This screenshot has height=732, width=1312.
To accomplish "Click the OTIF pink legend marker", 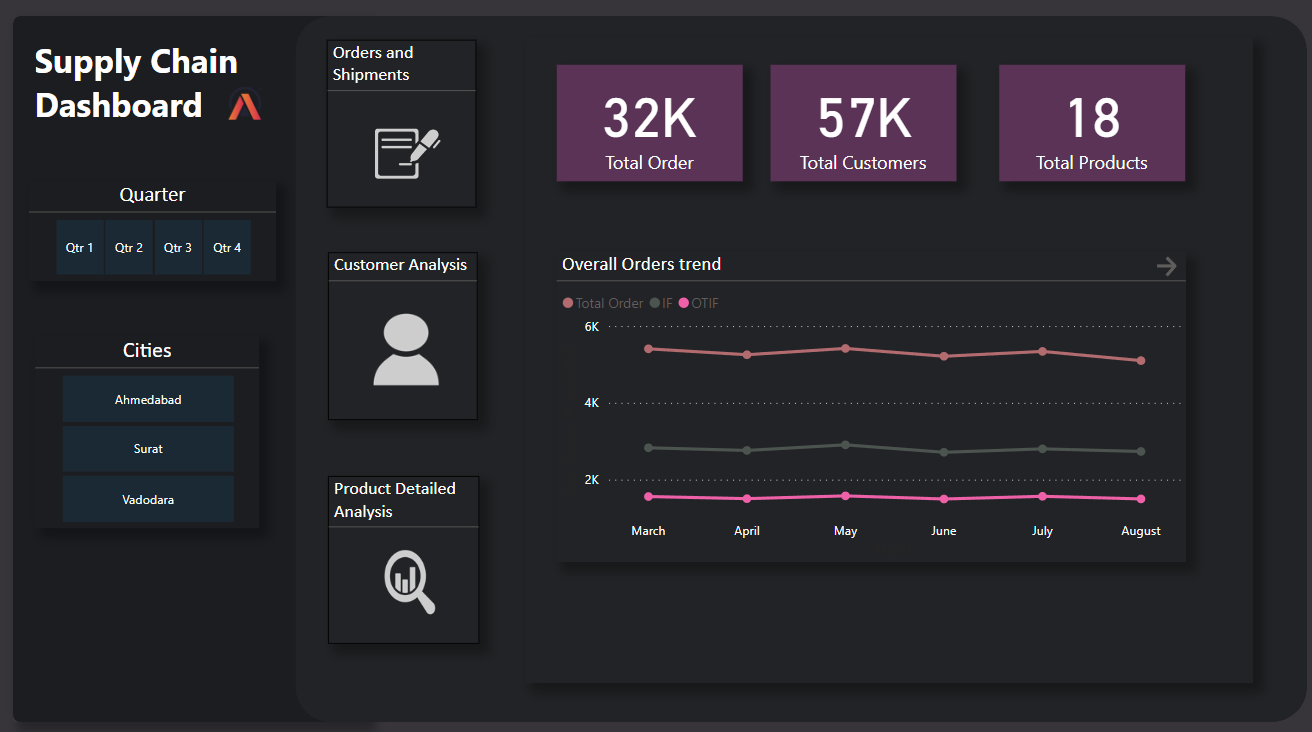I will click(684, 303).
